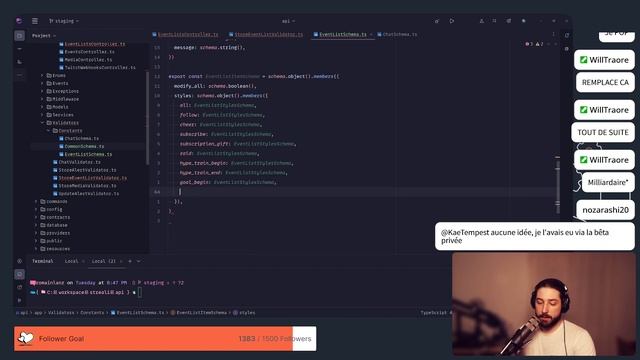Open the api run configuration dropdown
Image resolution: width=640 pixels, height=360 pixels.
pos(288,21)
